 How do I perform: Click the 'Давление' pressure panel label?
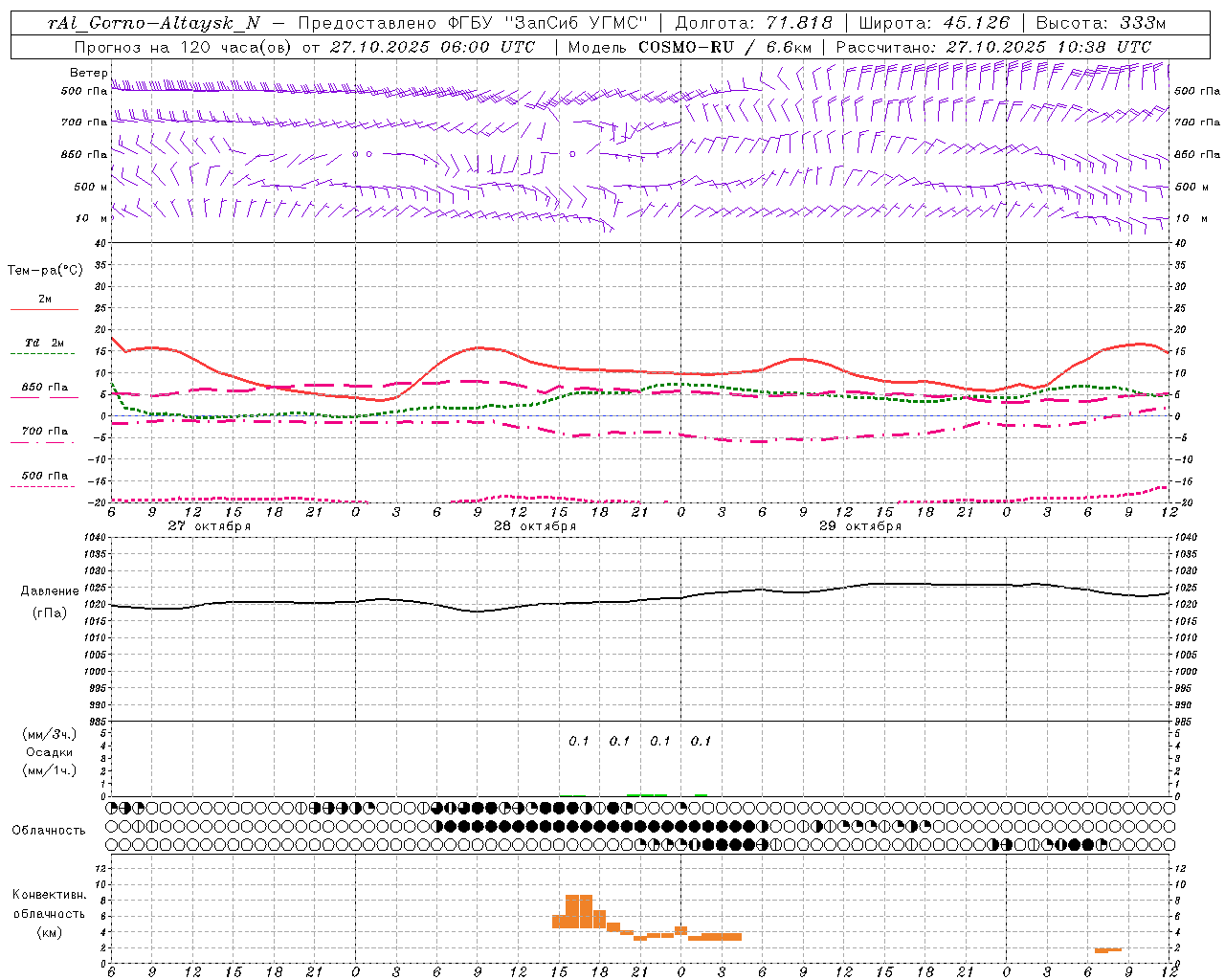(50, 591)
